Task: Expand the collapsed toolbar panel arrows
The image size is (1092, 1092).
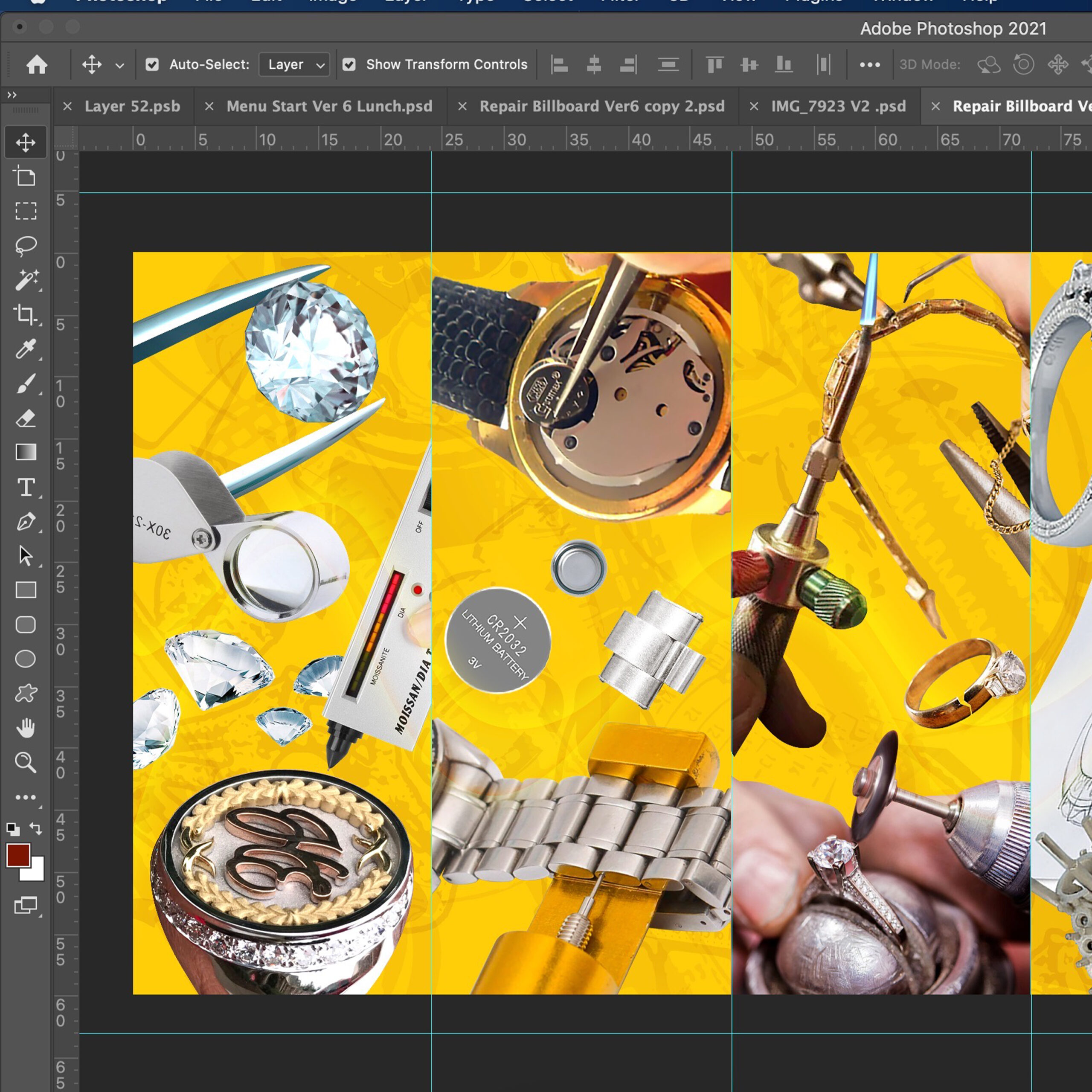Action: coord(12,95)
